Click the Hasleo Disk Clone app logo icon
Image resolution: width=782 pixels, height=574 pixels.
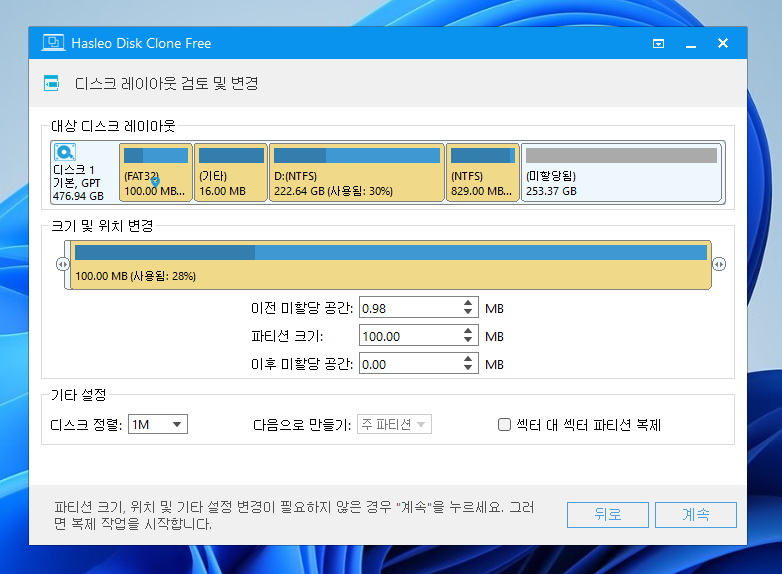click(53, 43)
